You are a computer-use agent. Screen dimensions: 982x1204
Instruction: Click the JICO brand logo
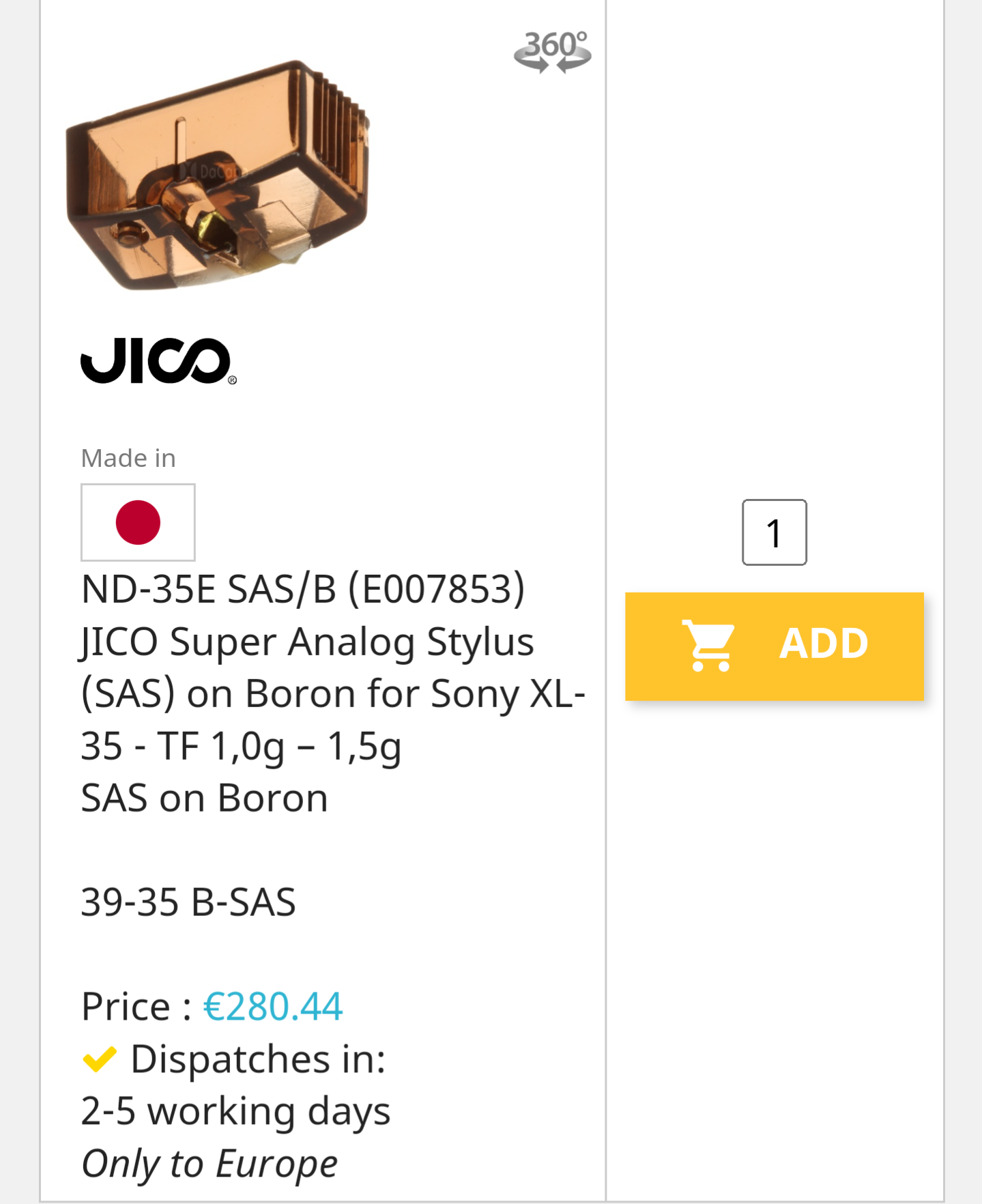[x=158, y=361]
